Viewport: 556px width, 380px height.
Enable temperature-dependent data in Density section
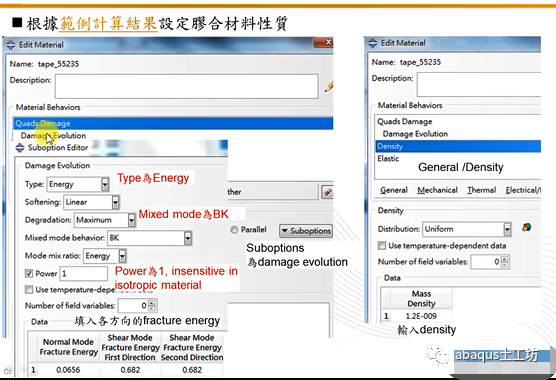click(x=382, y=245)
